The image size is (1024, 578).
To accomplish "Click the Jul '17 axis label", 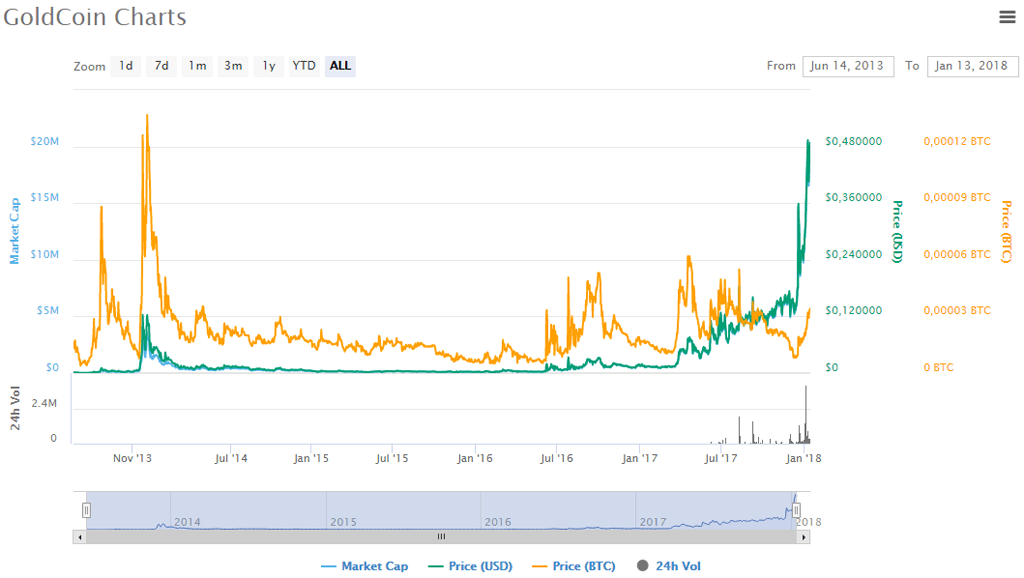I will pos(721,458).
